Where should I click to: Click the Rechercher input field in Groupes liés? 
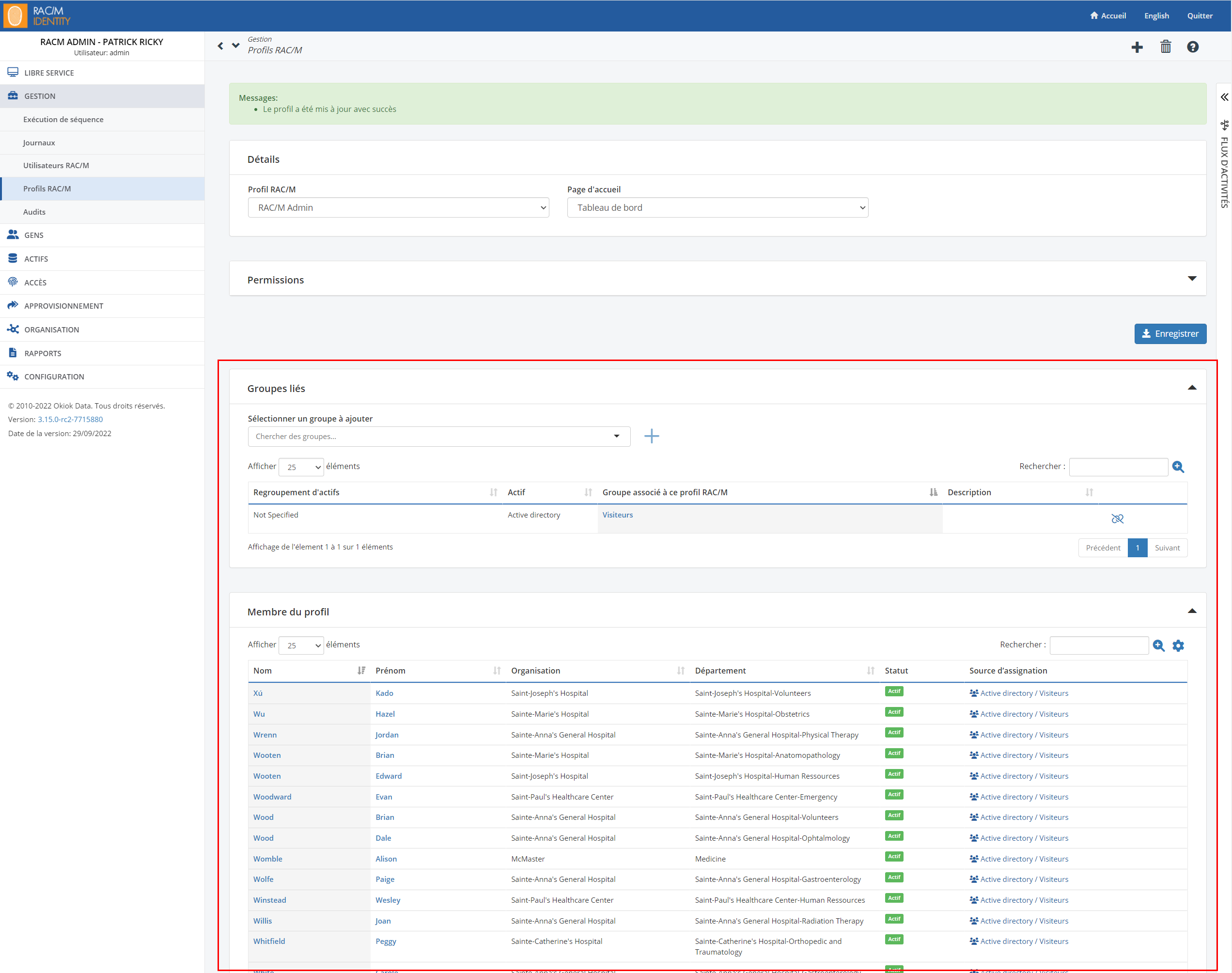1120,466
